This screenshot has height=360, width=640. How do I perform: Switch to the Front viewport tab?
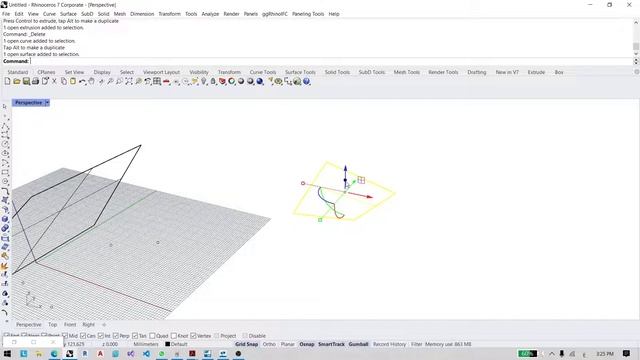[x=70, y=324]
